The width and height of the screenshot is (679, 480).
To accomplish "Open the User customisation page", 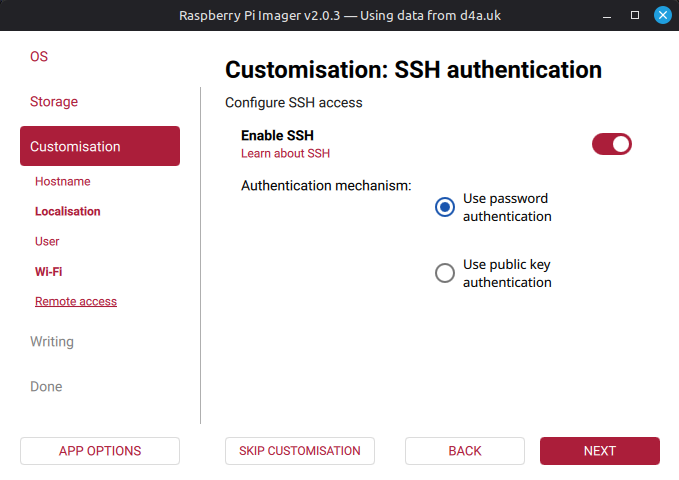I will 47,242.
